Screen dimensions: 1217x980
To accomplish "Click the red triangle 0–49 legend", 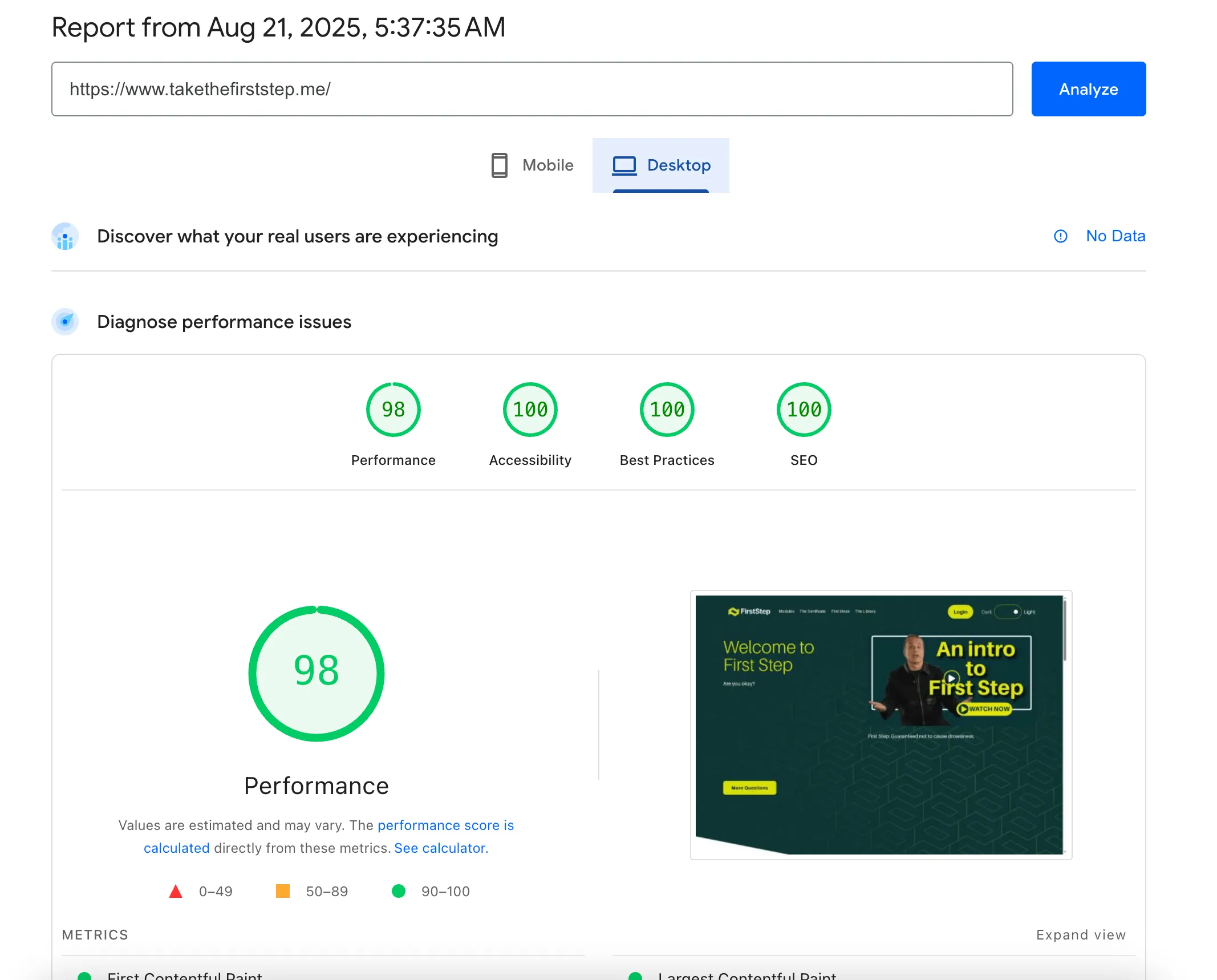I will (176, 891).
